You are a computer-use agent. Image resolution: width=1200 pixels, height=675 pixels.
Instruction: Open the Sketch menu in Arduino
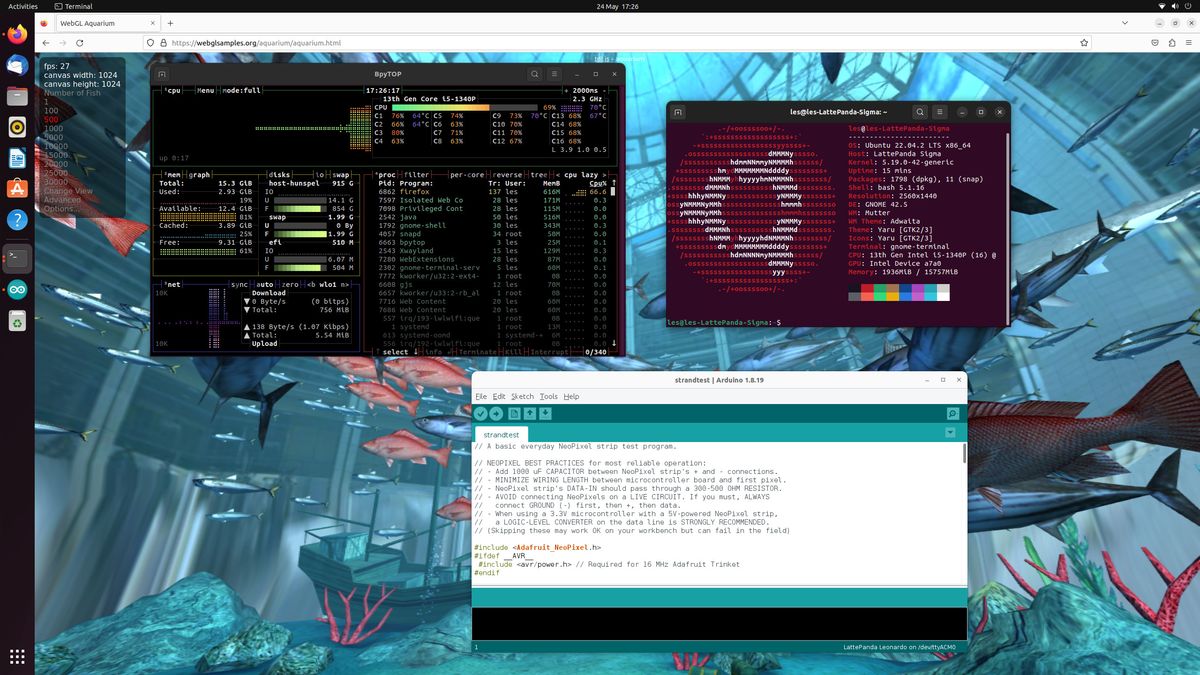pyautogui.click(x=523, y=396)
